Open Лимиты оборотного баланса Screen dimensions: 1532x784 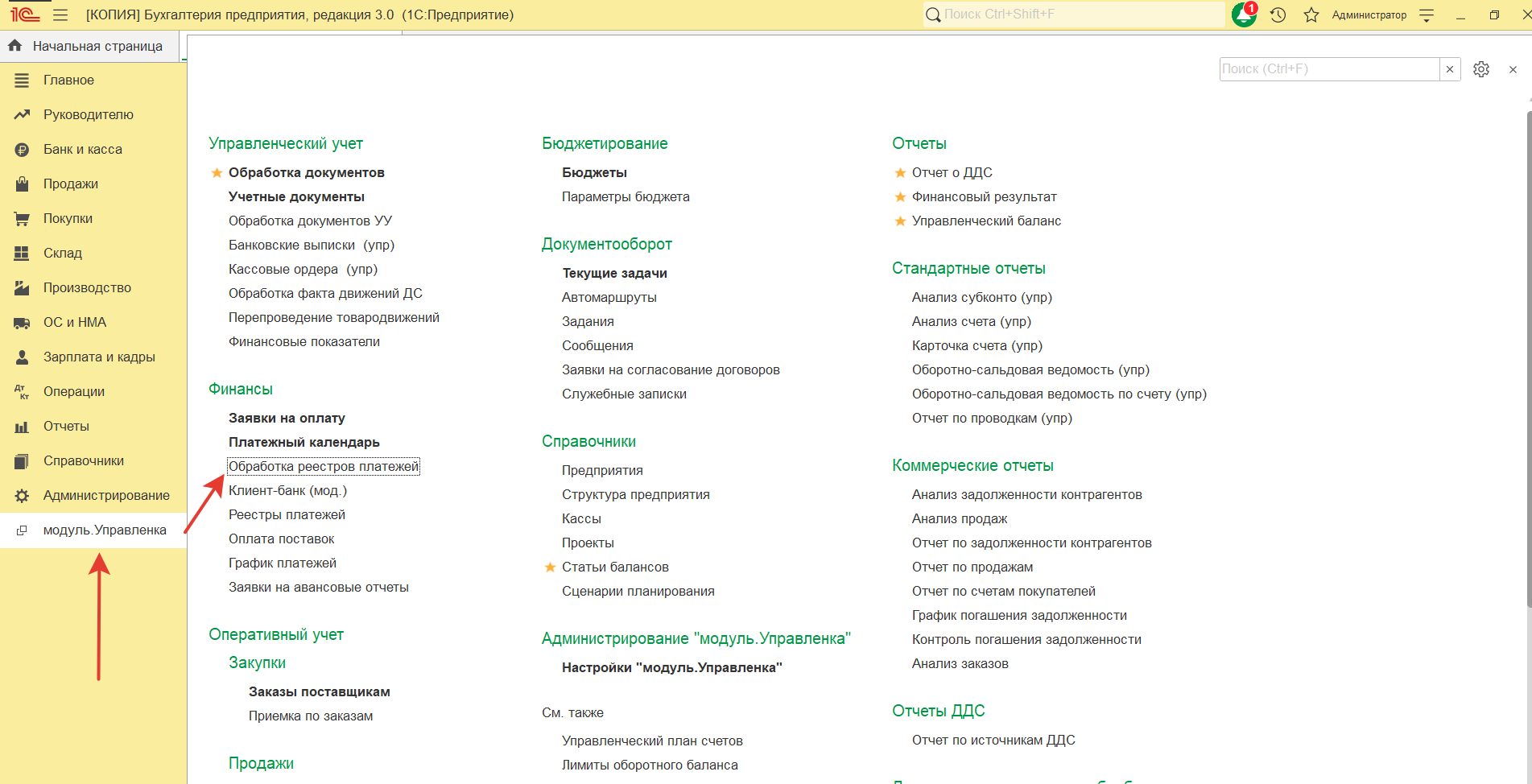[650, 765]
